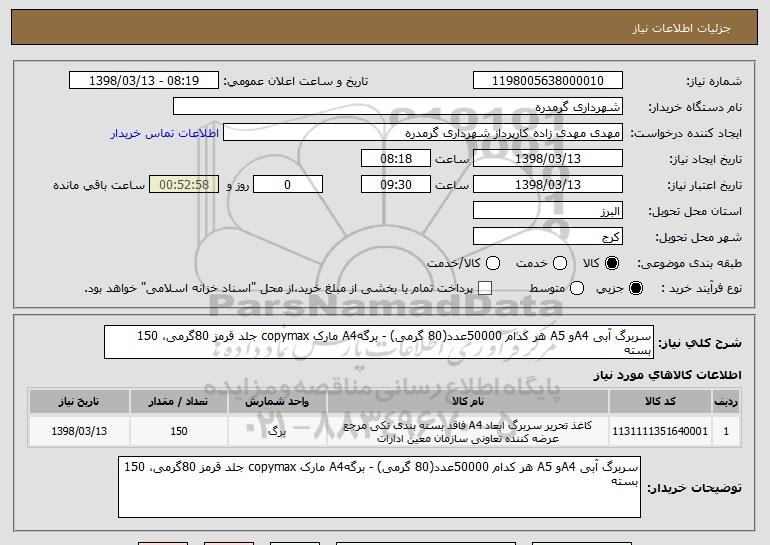Click the table date 1398/03/13 cell
The width and height of the screenshot is (770, 545).
point(79,431)
